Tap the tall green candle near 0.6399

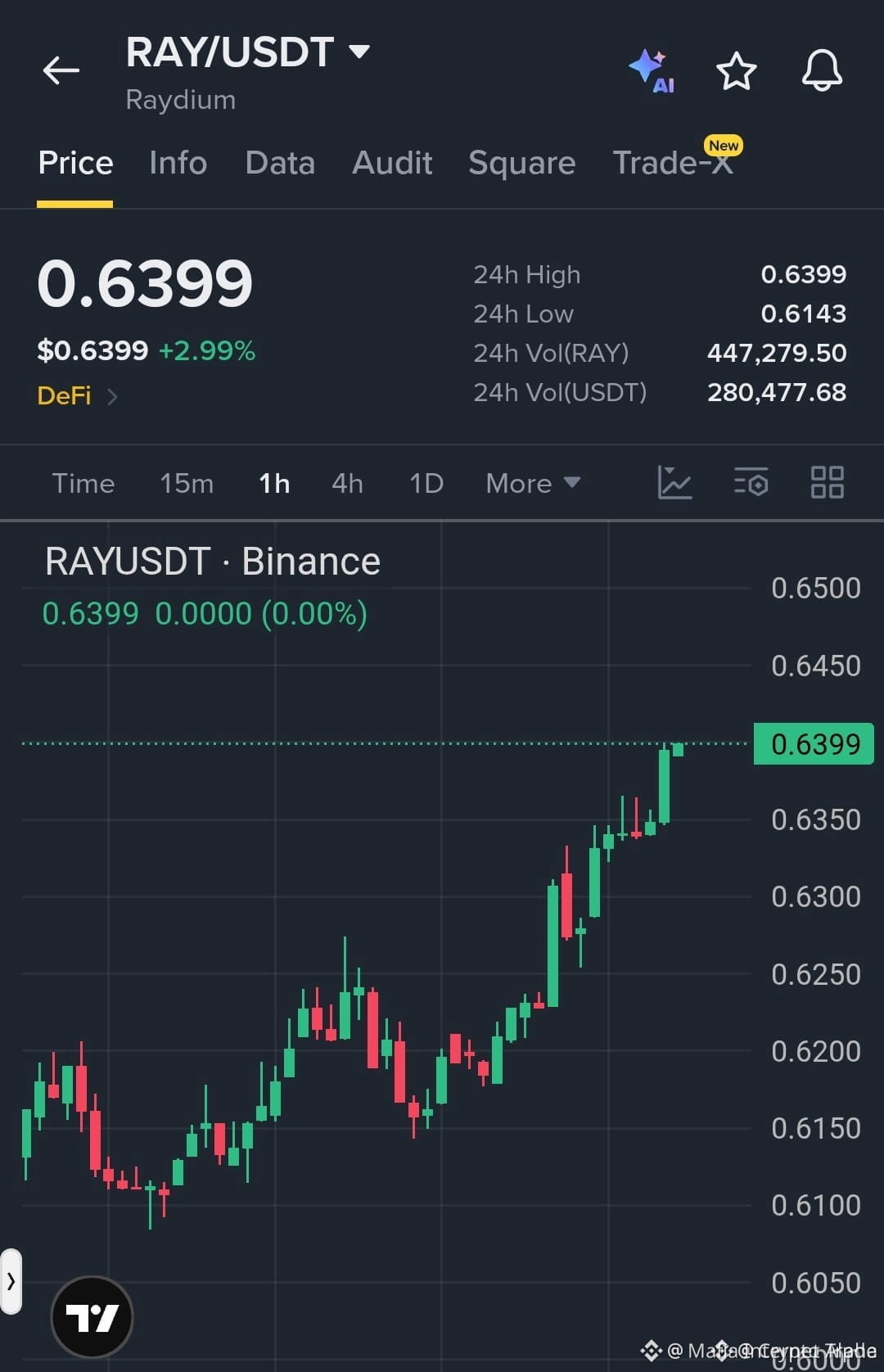664,786
